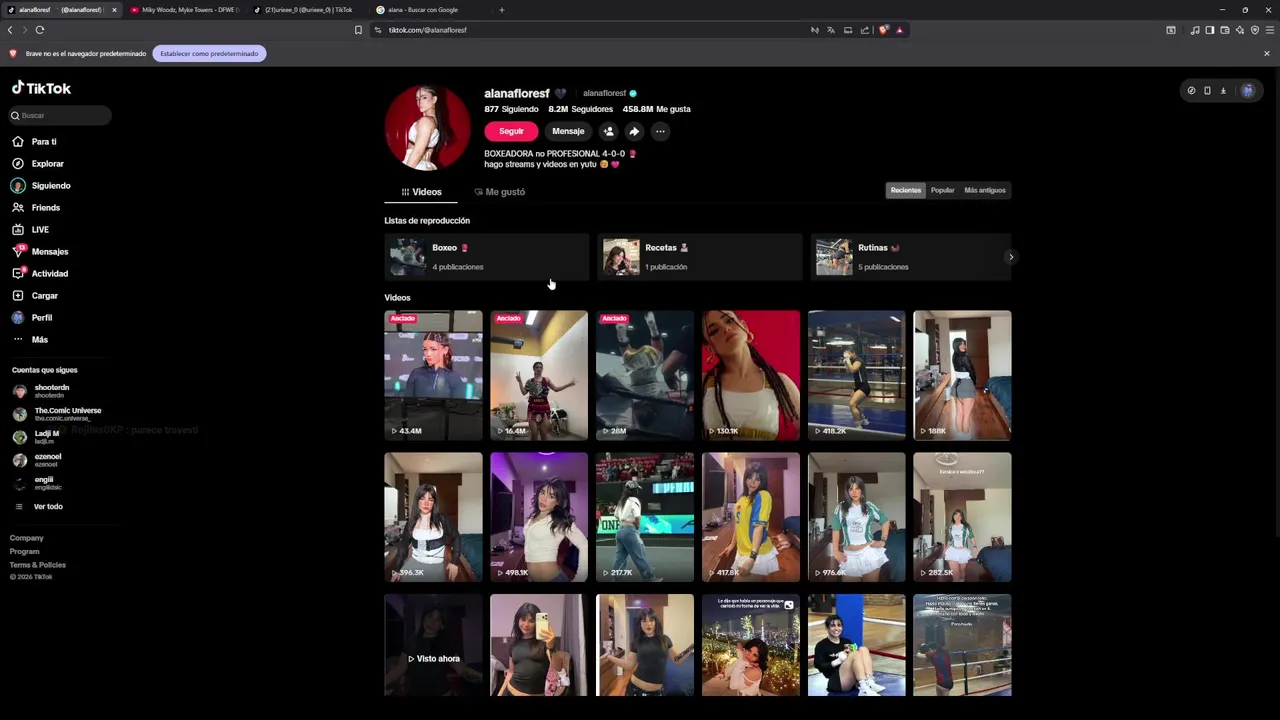Click the add-friend suggested accounts icon

pos(608,131)
